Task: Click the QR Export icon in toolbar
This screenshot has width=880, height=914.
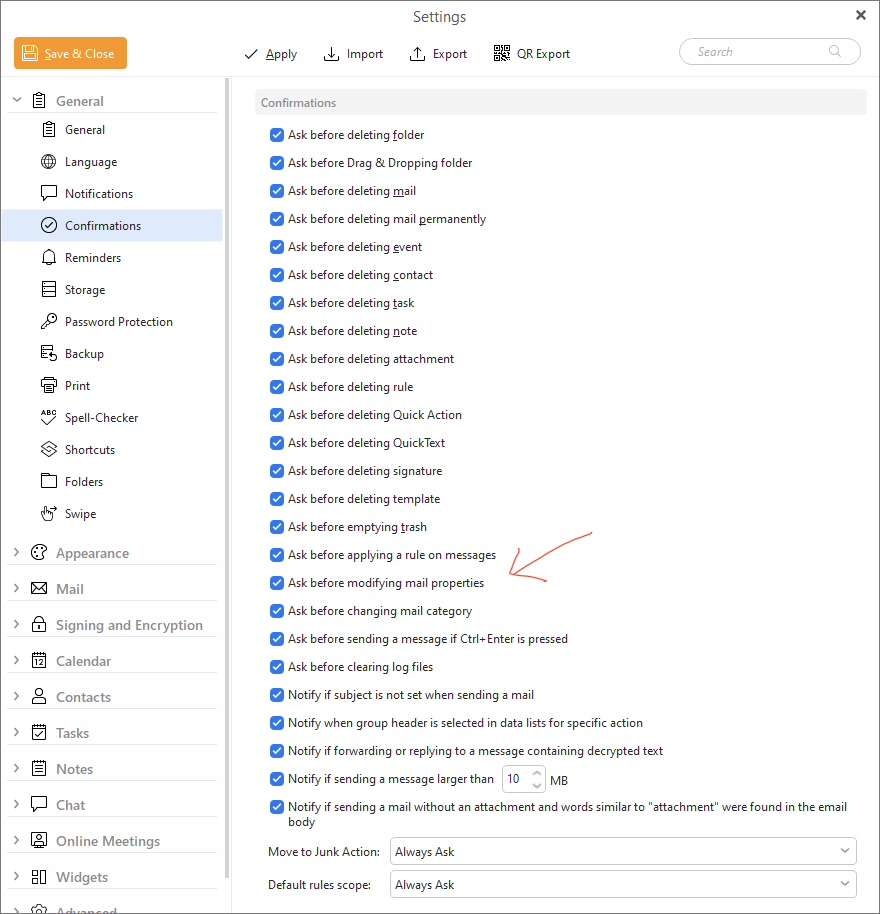Action: 502,54
